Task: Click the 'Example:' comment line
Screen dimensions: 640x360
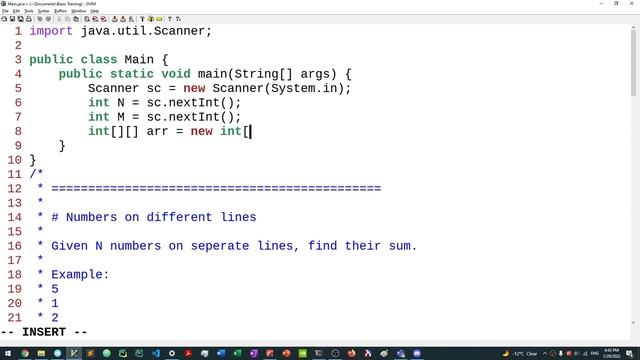Action: click(x=80, y=274)
